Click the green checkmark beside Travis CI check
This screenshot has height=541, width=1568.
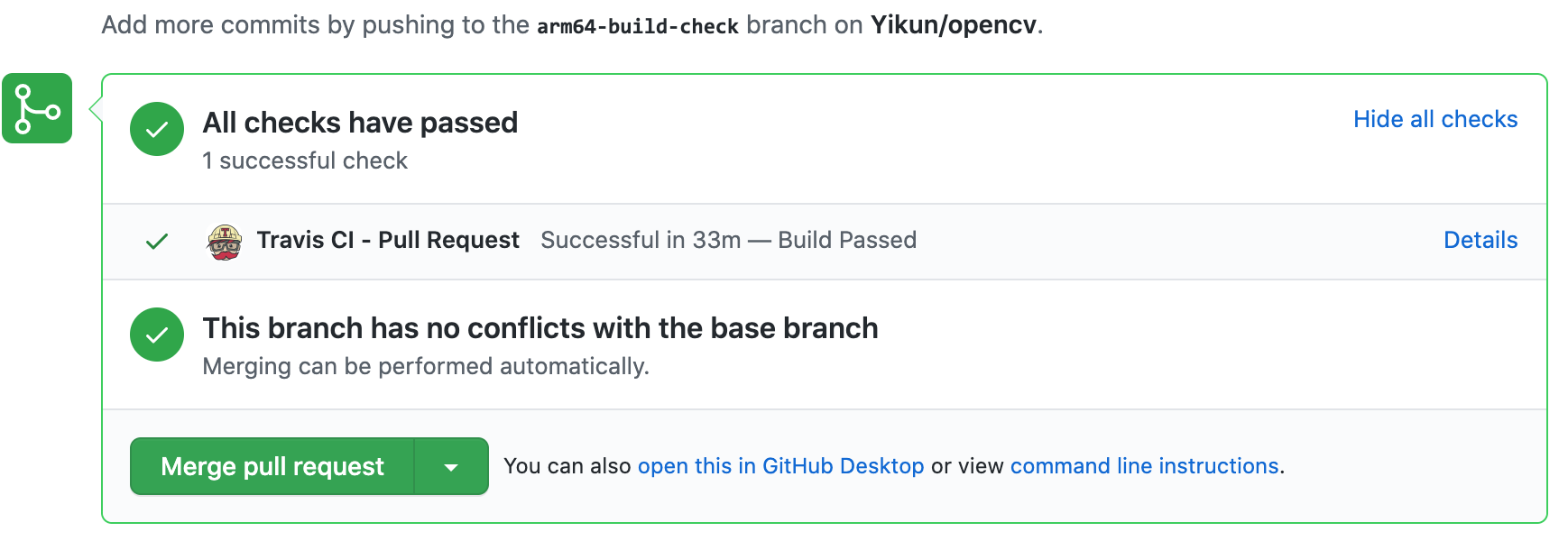click(157, 240)
